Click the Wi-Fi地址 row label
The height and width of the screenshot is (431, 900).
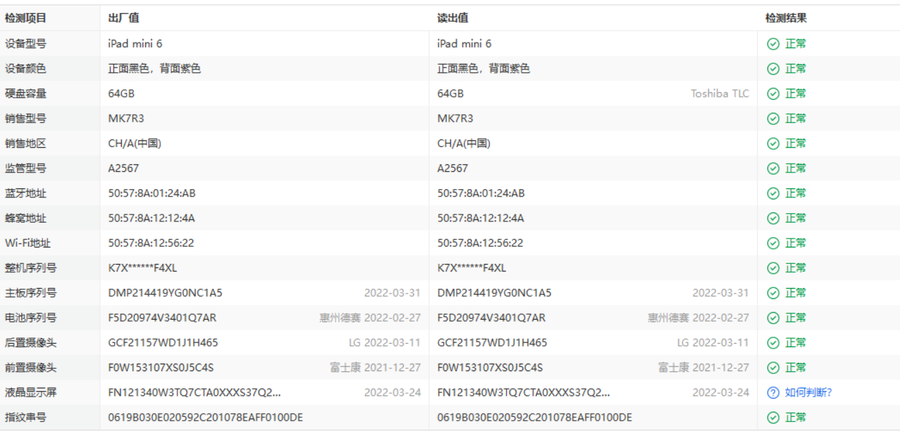pos(28,243)
